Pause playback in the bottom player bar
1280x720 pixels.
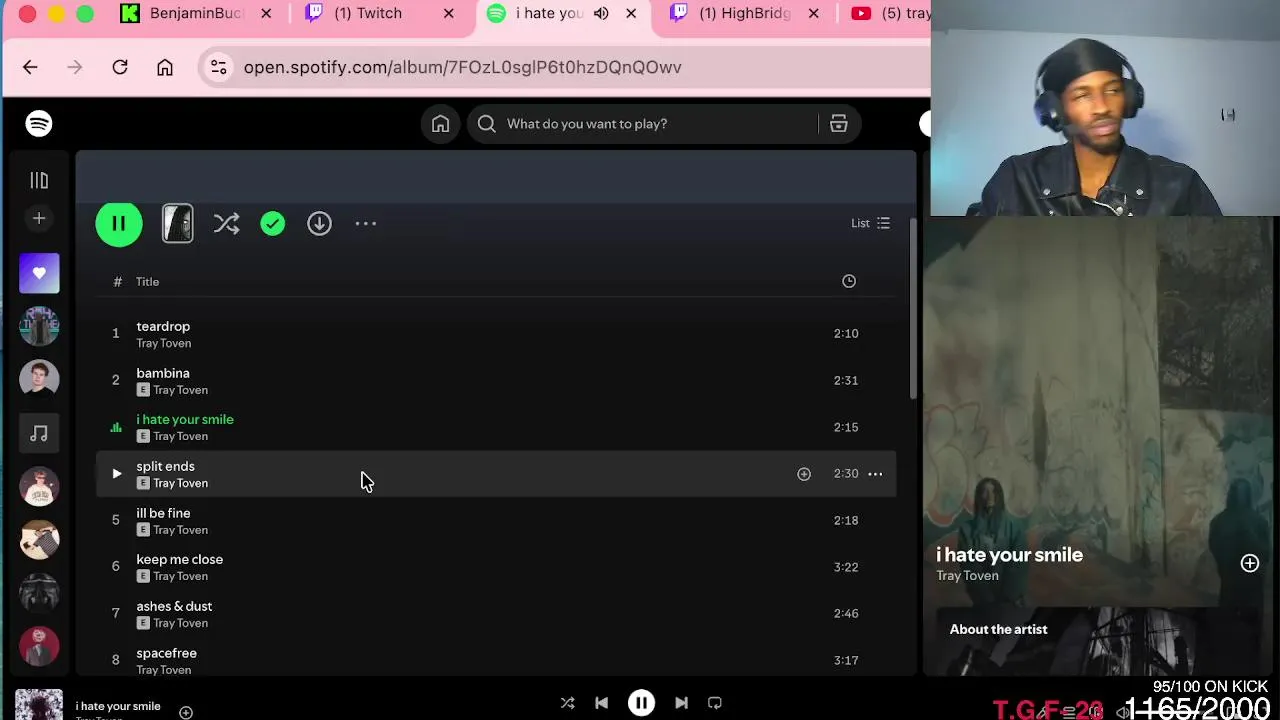(641, 703)
